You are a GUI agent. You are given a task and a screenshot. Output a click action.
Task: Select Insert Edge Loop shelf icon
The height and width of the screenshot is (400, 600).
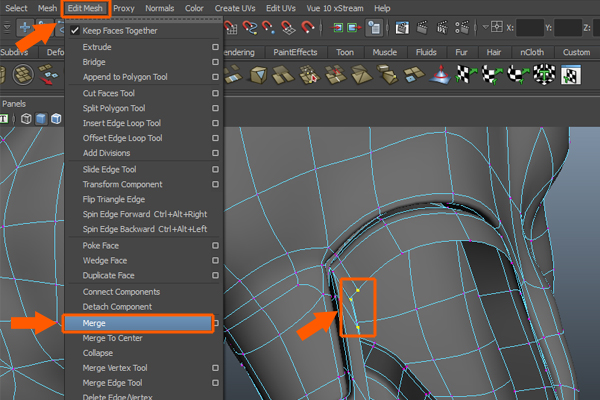[335, 74]
